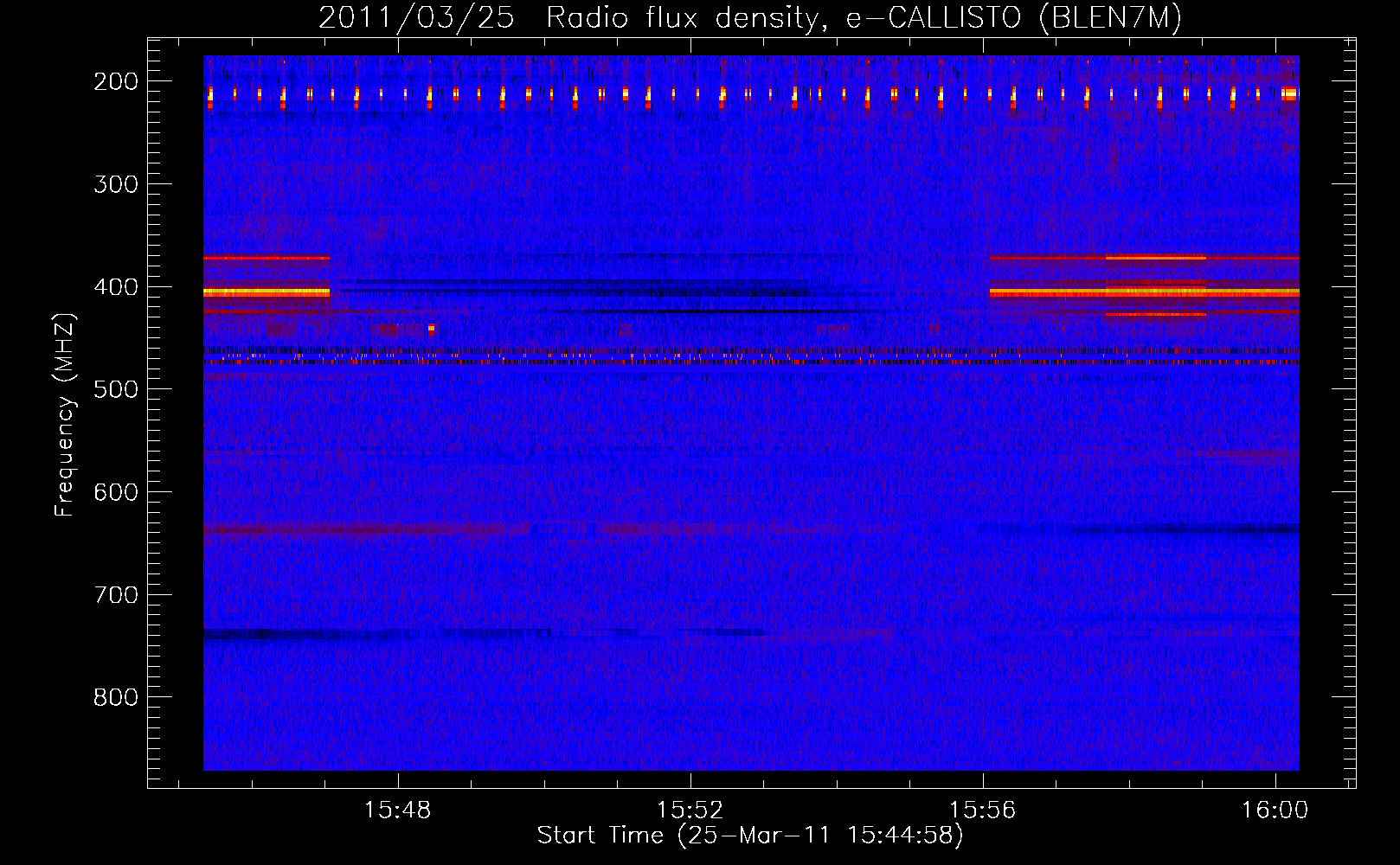Click the 15:52 time tick label
The image size is (1400, 865).
point(690,811)
